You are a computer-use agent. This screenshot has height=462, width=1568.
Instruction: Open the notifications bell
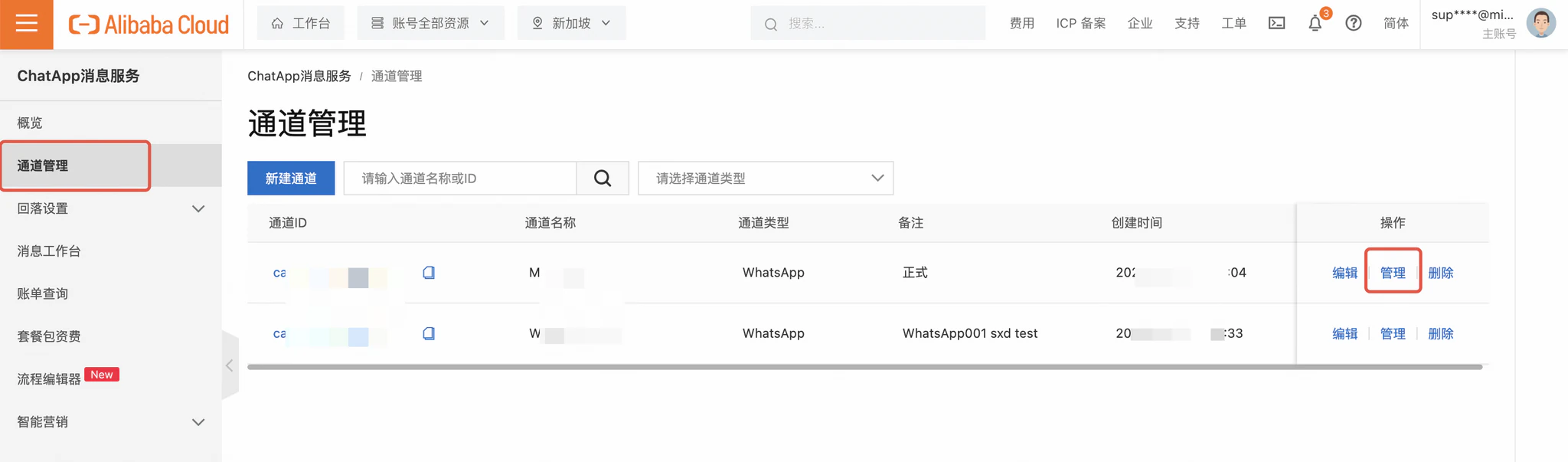pyautogui.click(x=1315, y=24)
